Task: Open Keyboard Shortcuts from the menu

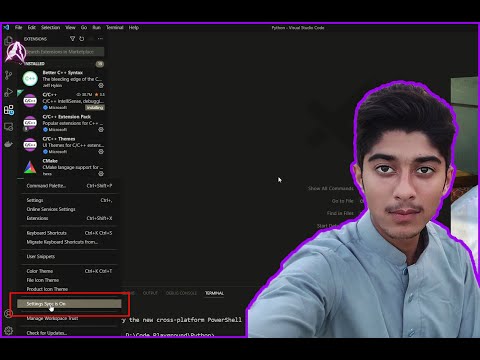Action: (69, 233)
